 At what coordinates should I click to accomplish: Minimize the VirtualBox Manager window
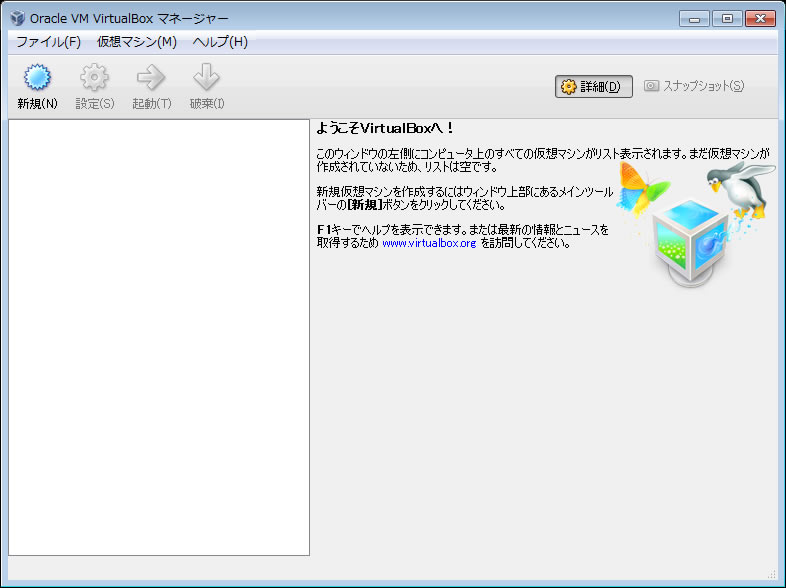click(694, 19)
